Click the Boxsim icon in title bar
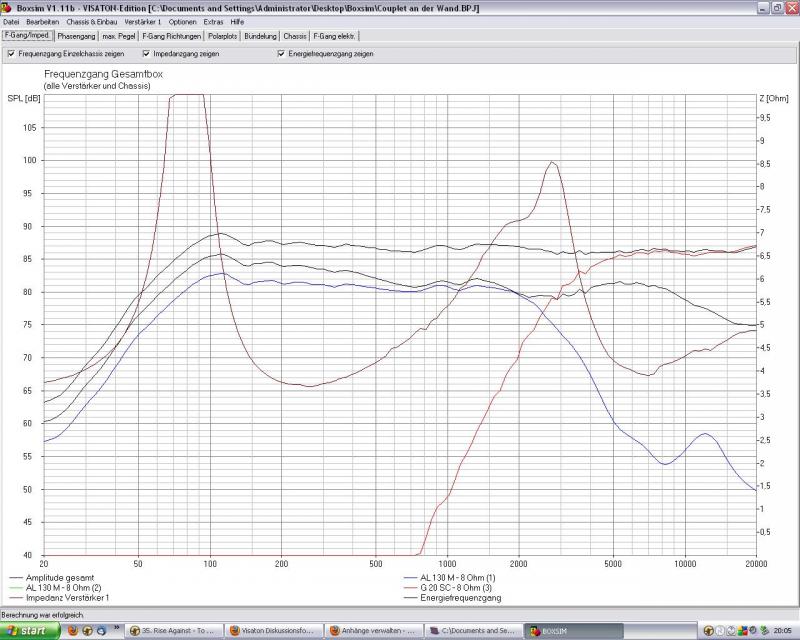 (7, 7)
